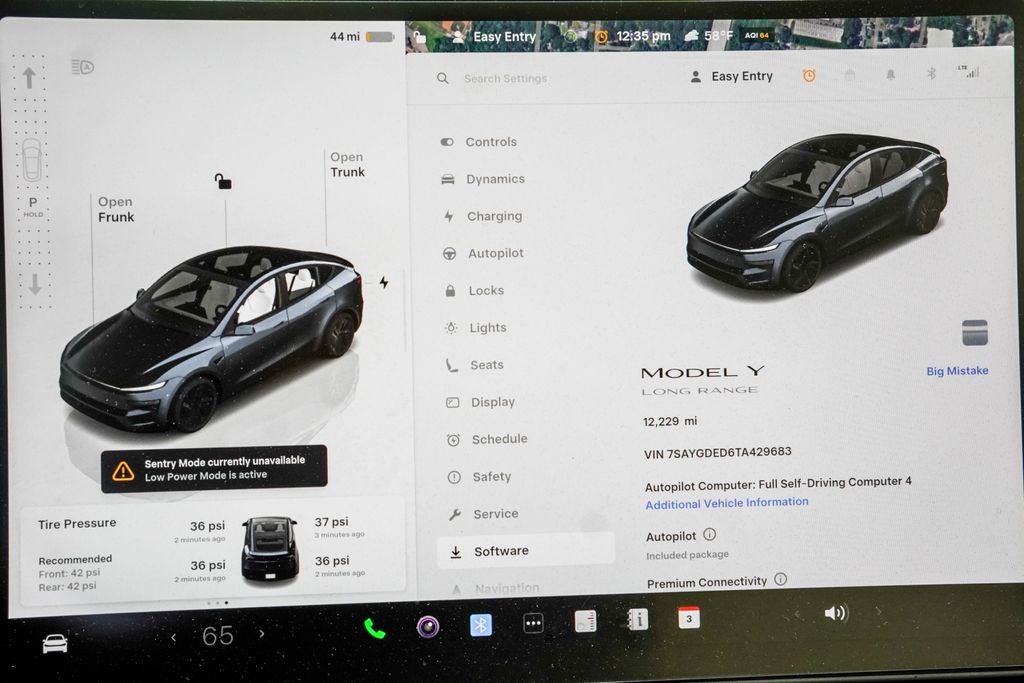The image size is (1024, 683).
Task: Tap the notification bell in the settings header
Action: click(890, 75)
